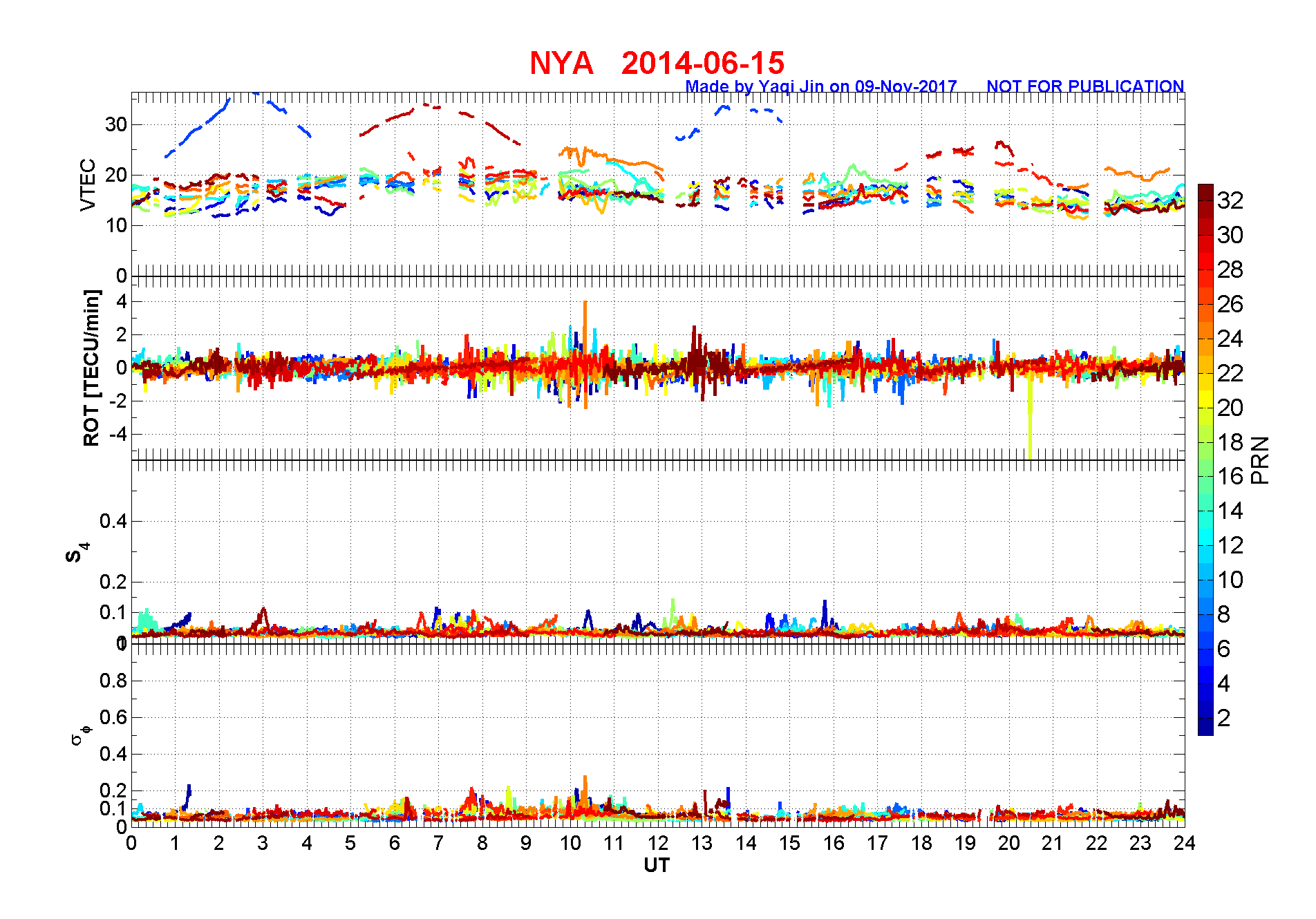Screen dimensions: 1316x919
Task: Click the VTEC axis tick label "10"
Action: pos(115,225)
